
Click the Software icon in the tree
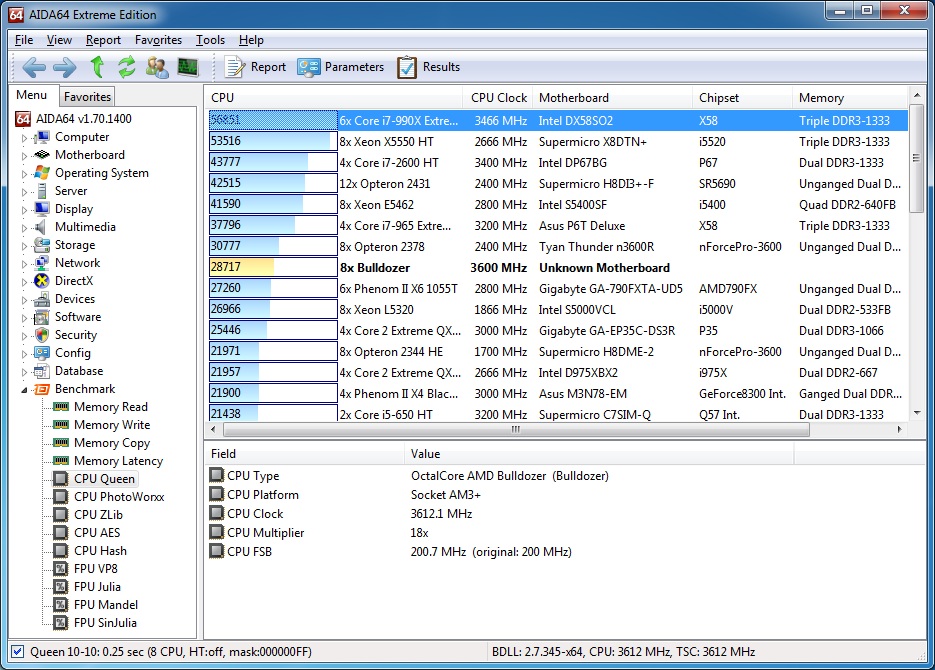tap(42, 317)
